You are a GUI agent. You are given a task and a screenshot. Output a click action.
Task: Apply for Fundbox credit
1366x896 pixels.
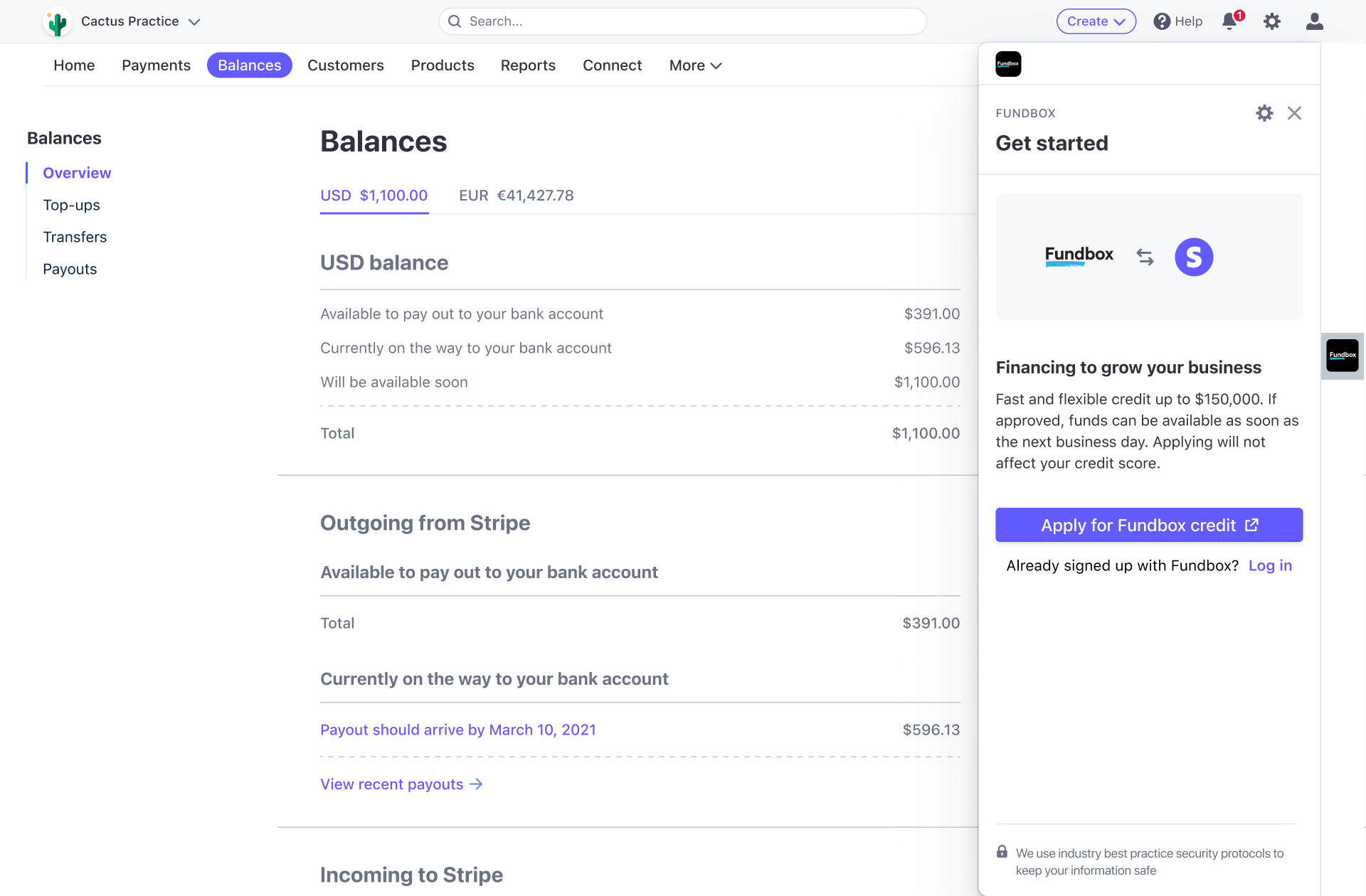pos(1148,525)
